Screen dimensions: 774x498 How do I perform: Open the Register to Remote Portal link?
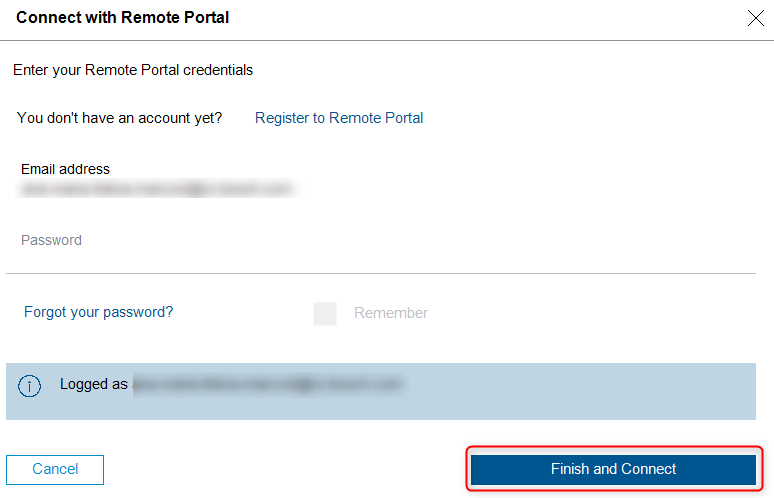point(339,118)
